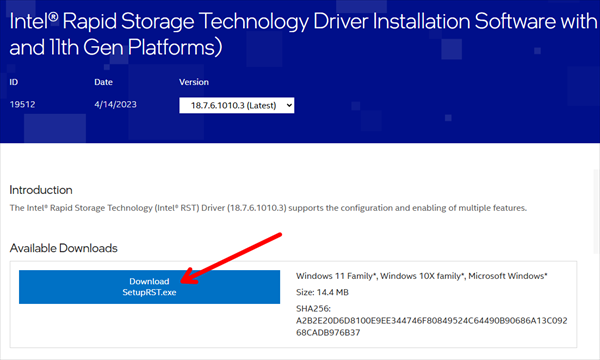Click the Introduction heading

[x=41, y=190]
